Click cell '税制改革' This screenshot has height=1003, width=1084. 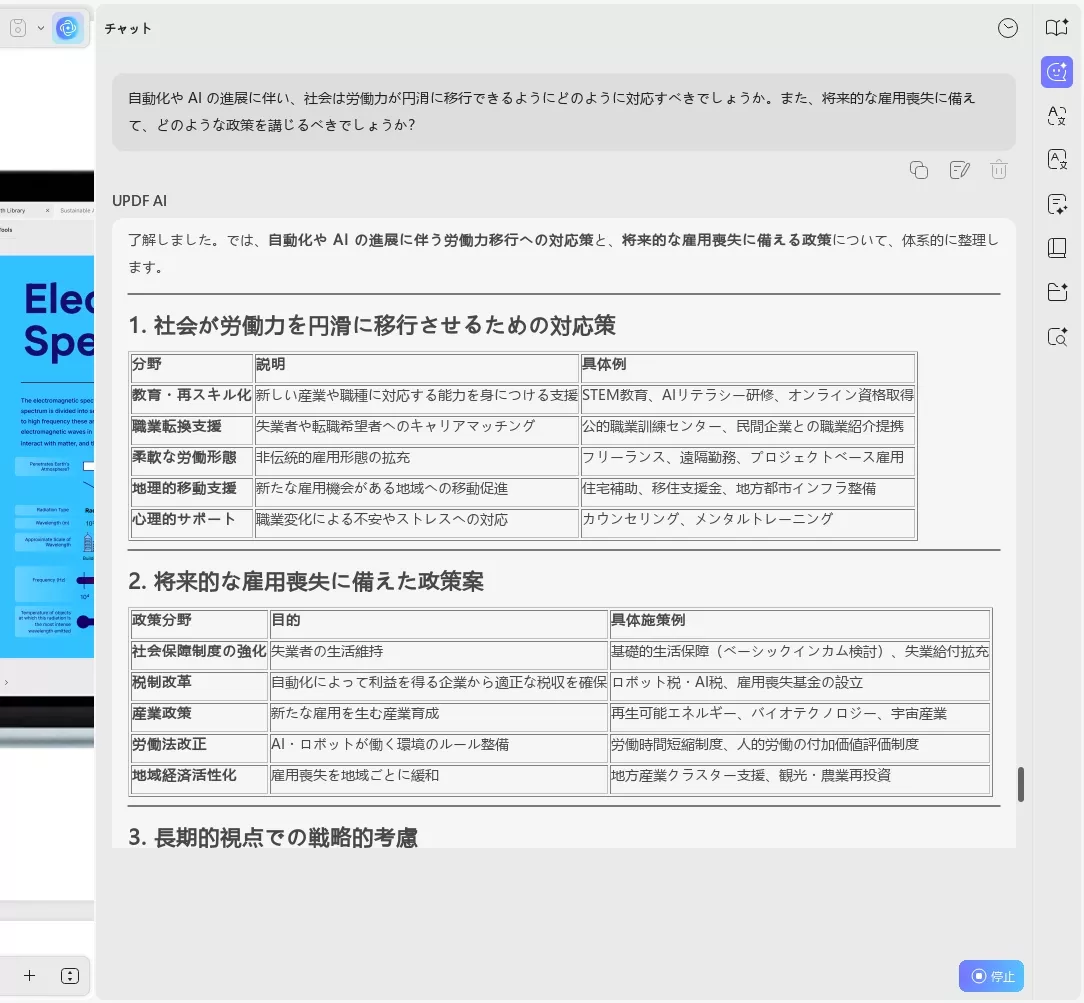199,685
